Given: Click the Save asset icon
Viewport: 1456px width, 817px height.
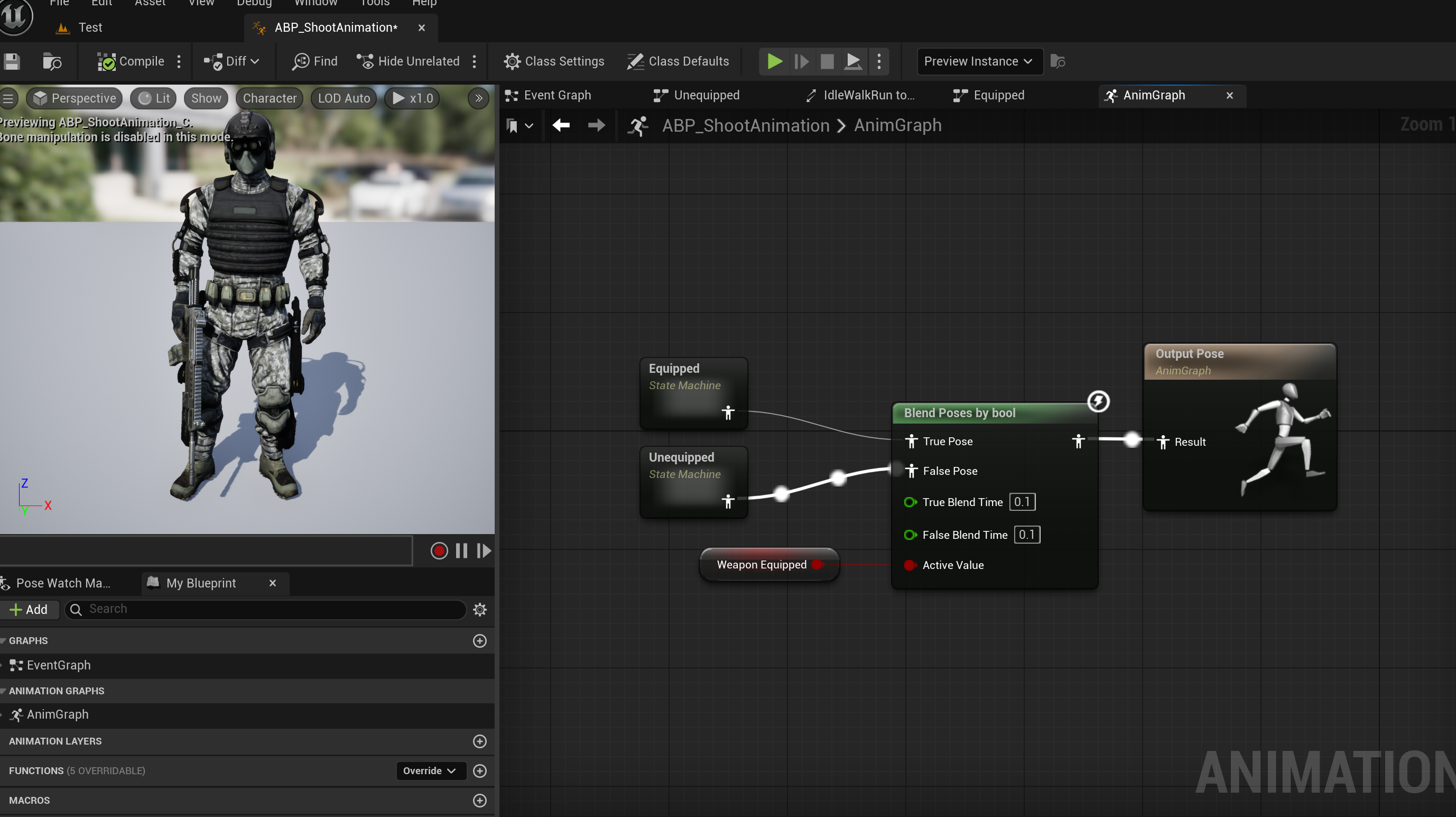Looking at the screenshot, I should [12, 61].
